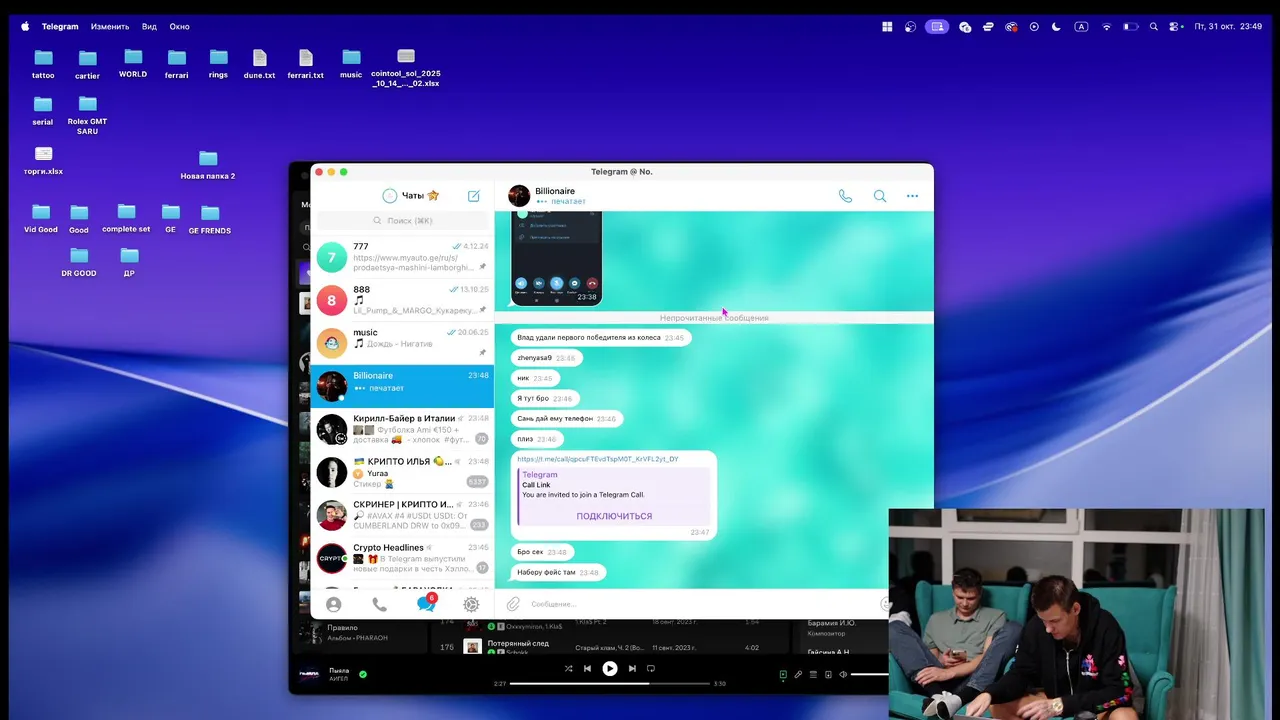Toggle Spotify shuffle
The image size is (1280, 720).
click(x=568, y=668)
